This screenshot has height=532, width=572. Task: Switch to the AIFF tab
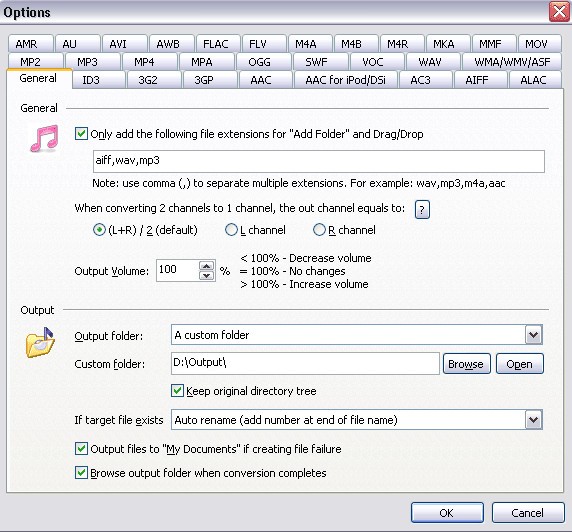tap(480, 80)
